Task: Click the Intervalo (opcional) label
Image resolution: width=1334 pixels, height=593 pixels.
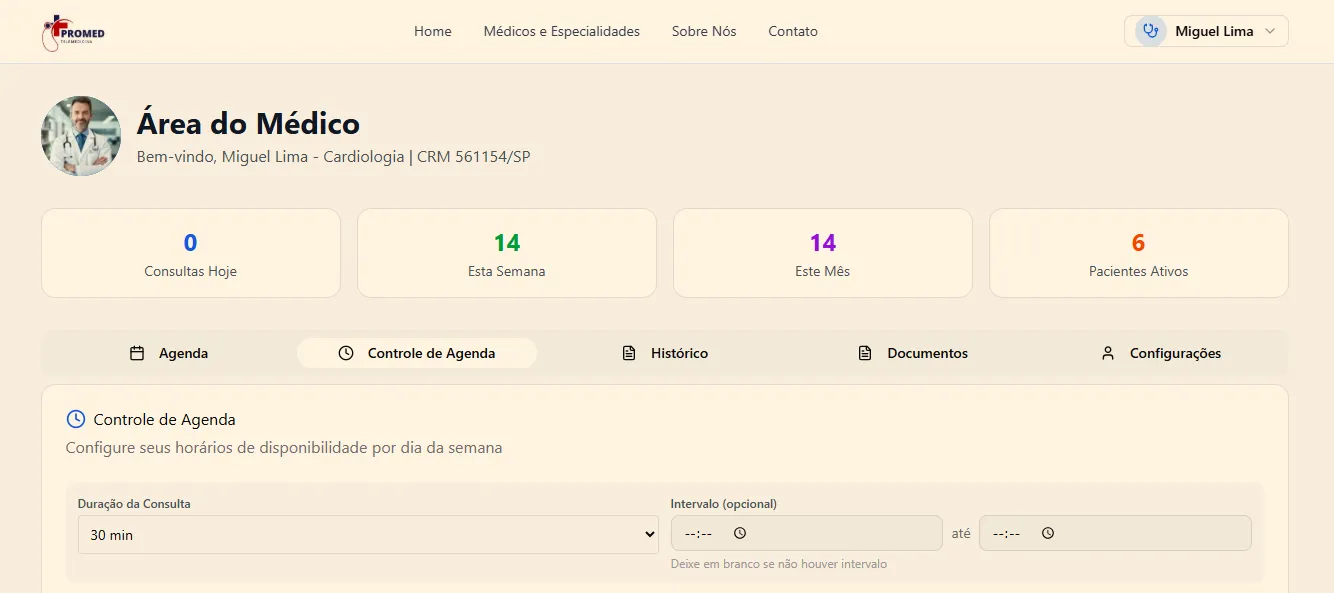Action: point(724,503)
